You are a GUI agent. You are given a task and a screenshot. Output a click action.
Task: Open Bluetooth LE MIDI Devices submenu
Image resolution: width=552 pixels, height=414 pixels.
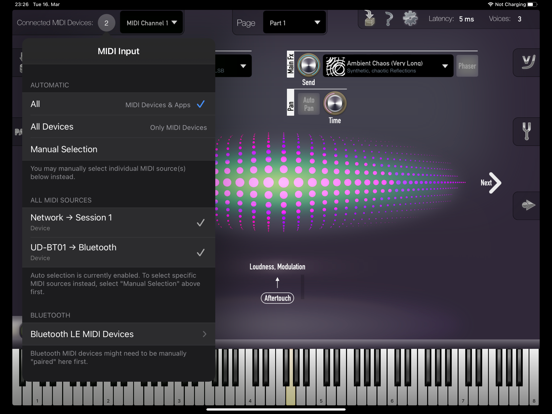pyautogui.click(x=119, y=334)
